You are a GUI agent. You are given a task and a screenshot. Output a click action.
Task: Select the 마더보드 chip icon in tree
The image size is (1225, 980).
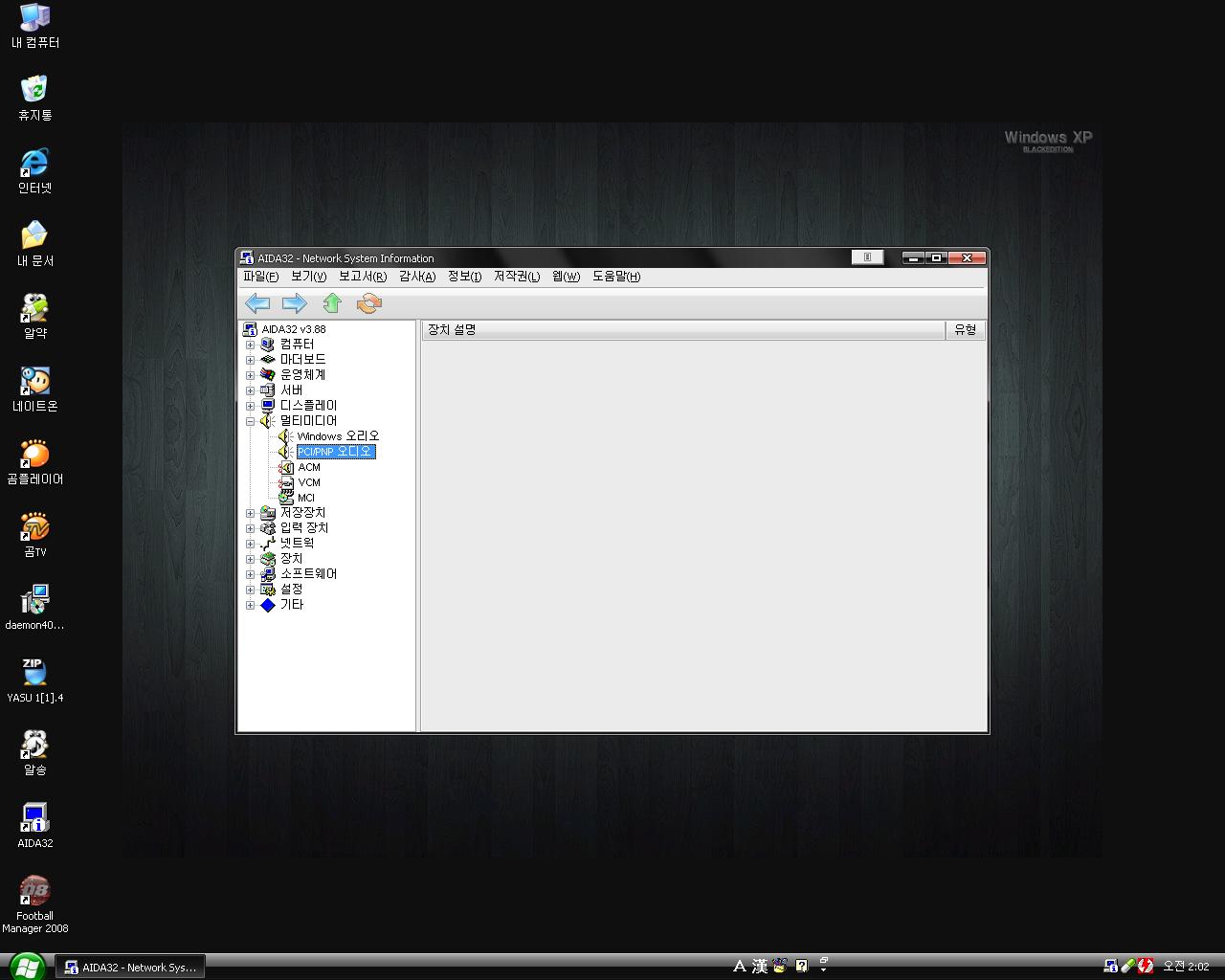[268, 360]
